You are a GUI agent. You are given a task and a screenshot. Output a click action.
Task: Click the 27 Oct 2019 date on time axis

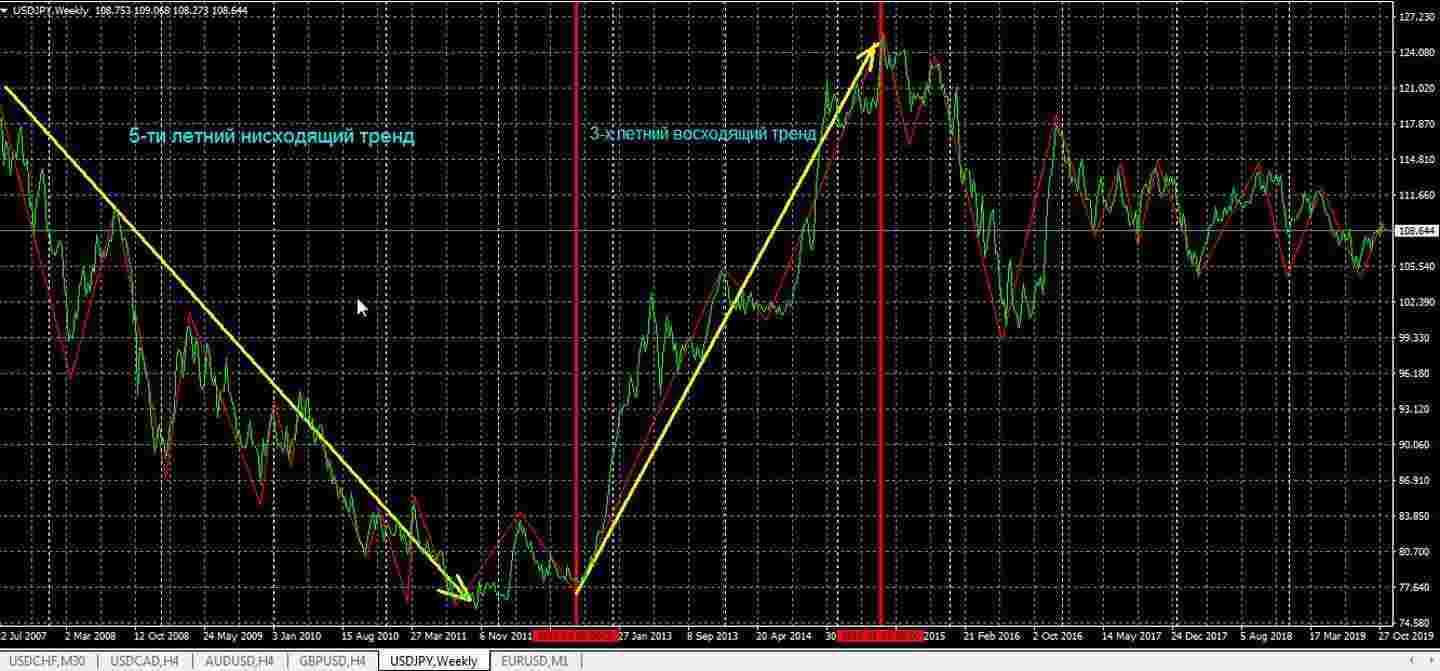[1408, 635]
